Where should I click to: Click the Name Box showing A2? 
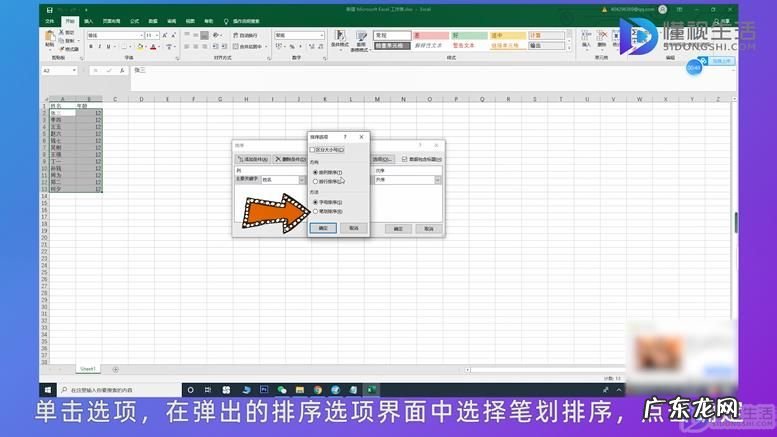tap(59, 71)
